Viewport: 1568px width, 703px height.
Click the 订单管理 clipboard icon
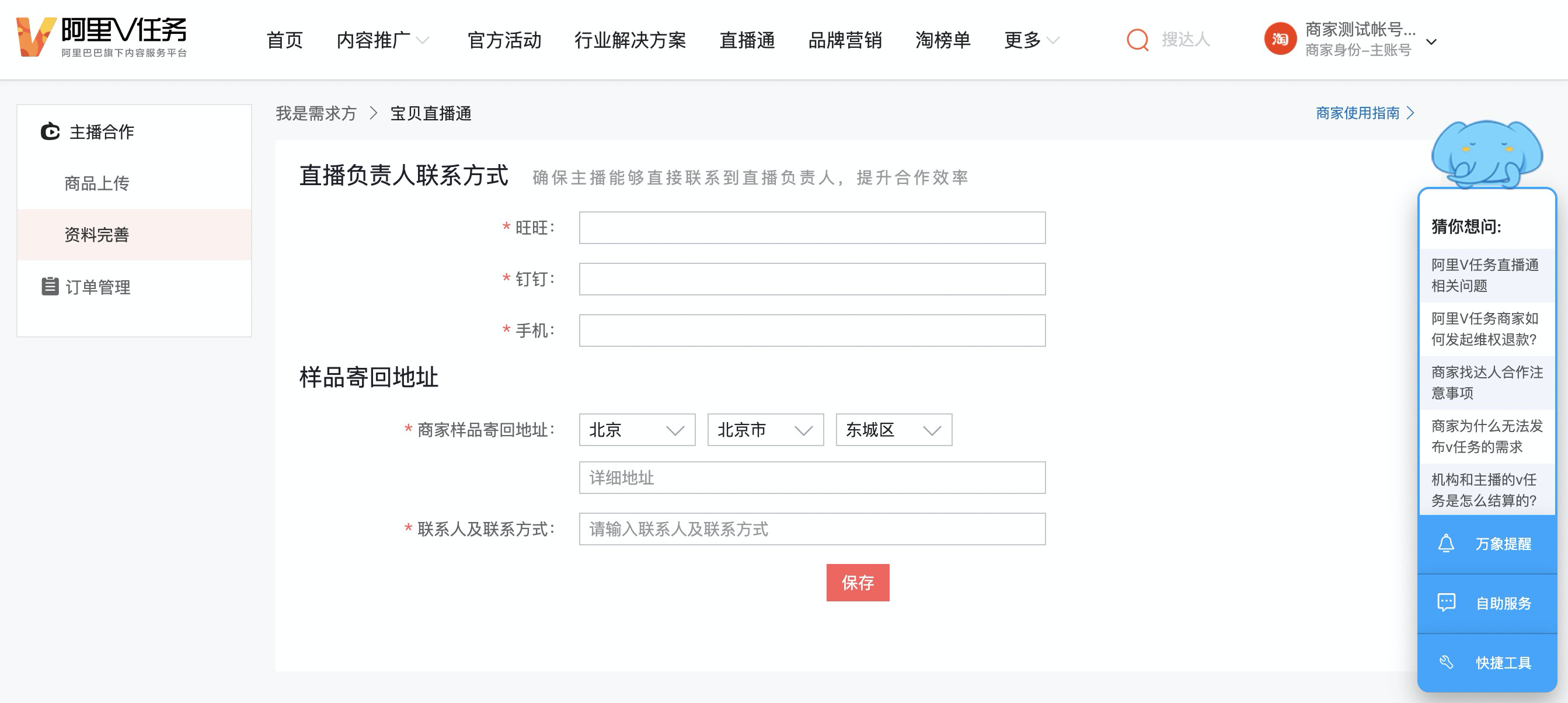click(x=50, y=286)
